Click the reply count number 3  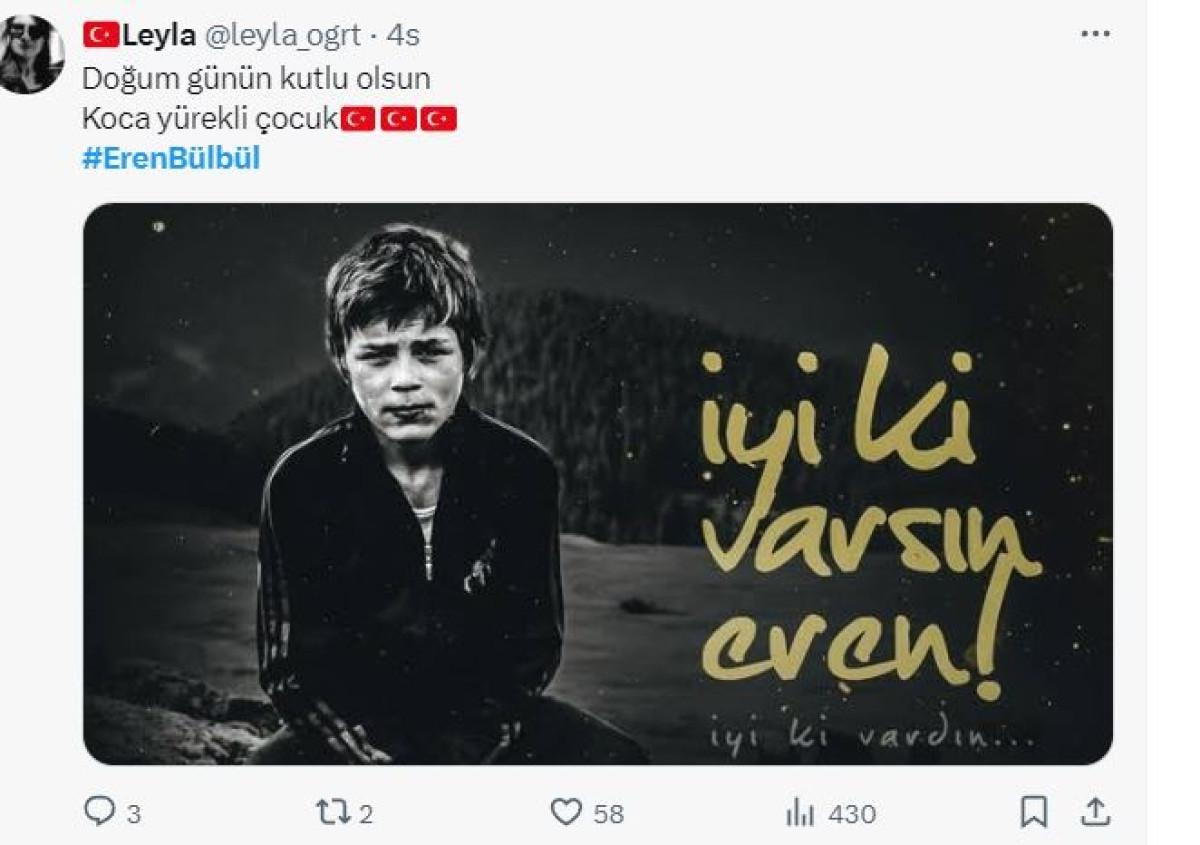[x=134, y=814]
